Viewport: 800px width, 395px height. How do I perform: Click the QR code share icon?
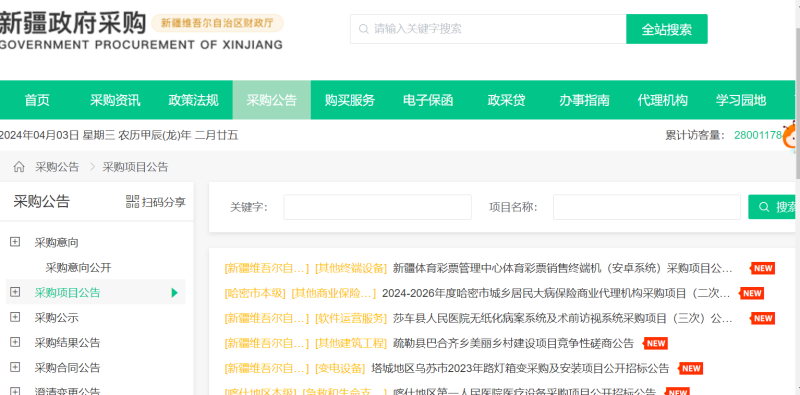pos(133,202)
